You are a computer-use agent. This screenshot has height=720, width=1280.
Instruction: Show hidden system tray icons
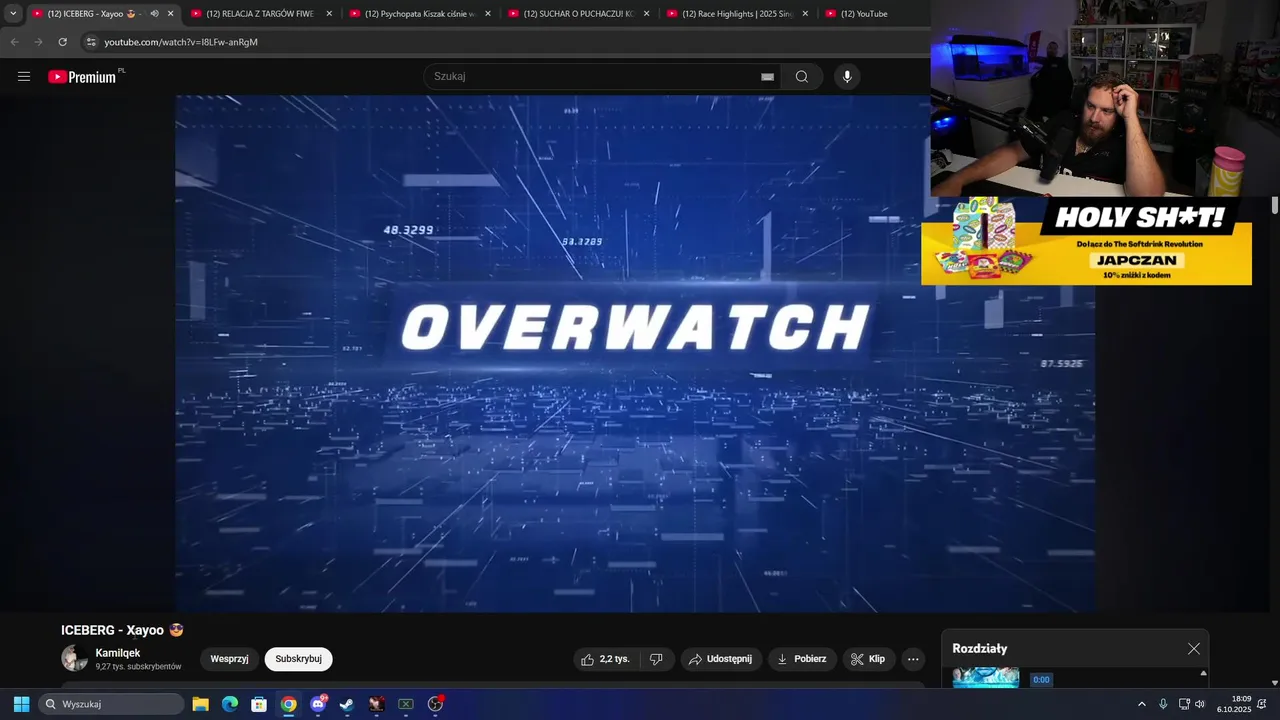point(1142,704)
